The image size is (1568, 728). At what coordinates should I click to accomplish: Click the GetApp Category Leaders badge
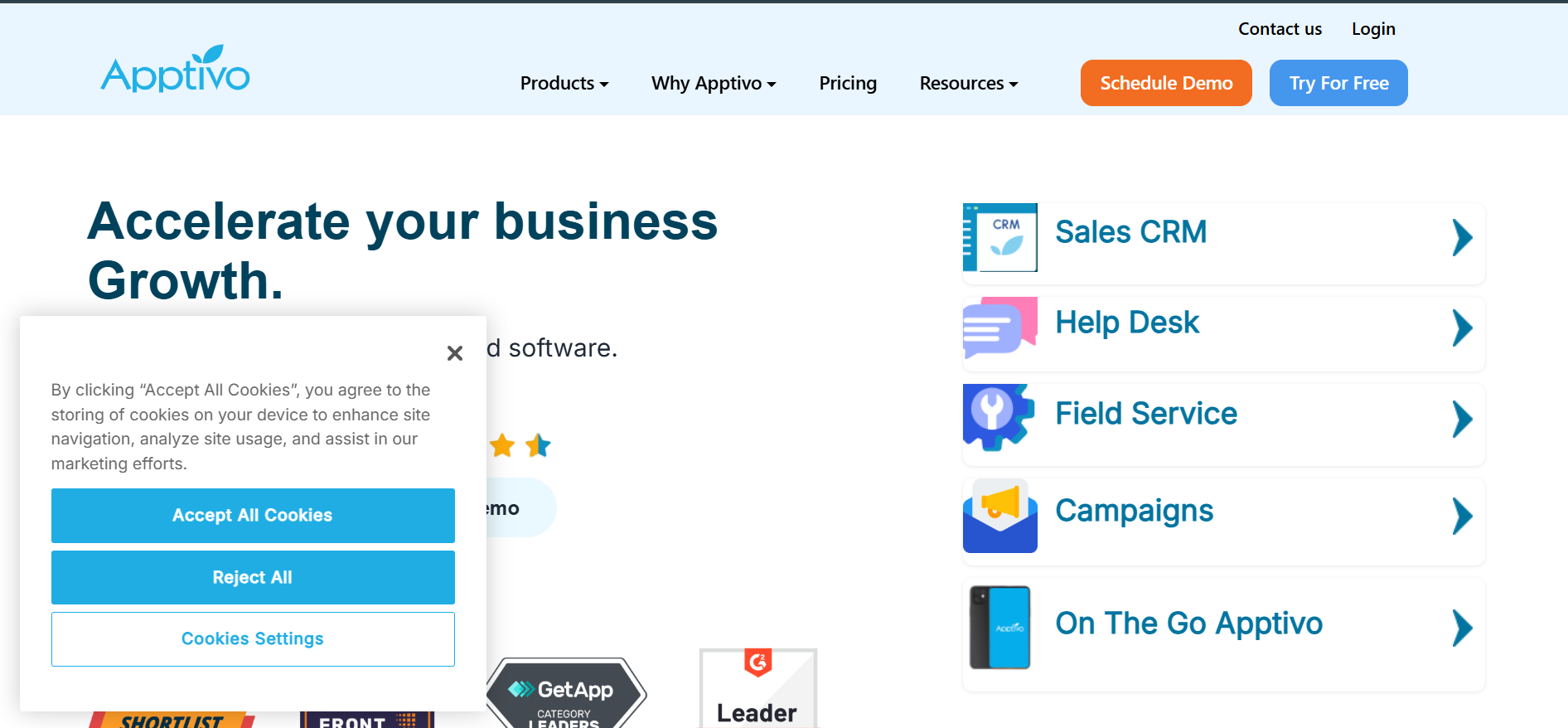click(566, 693)
